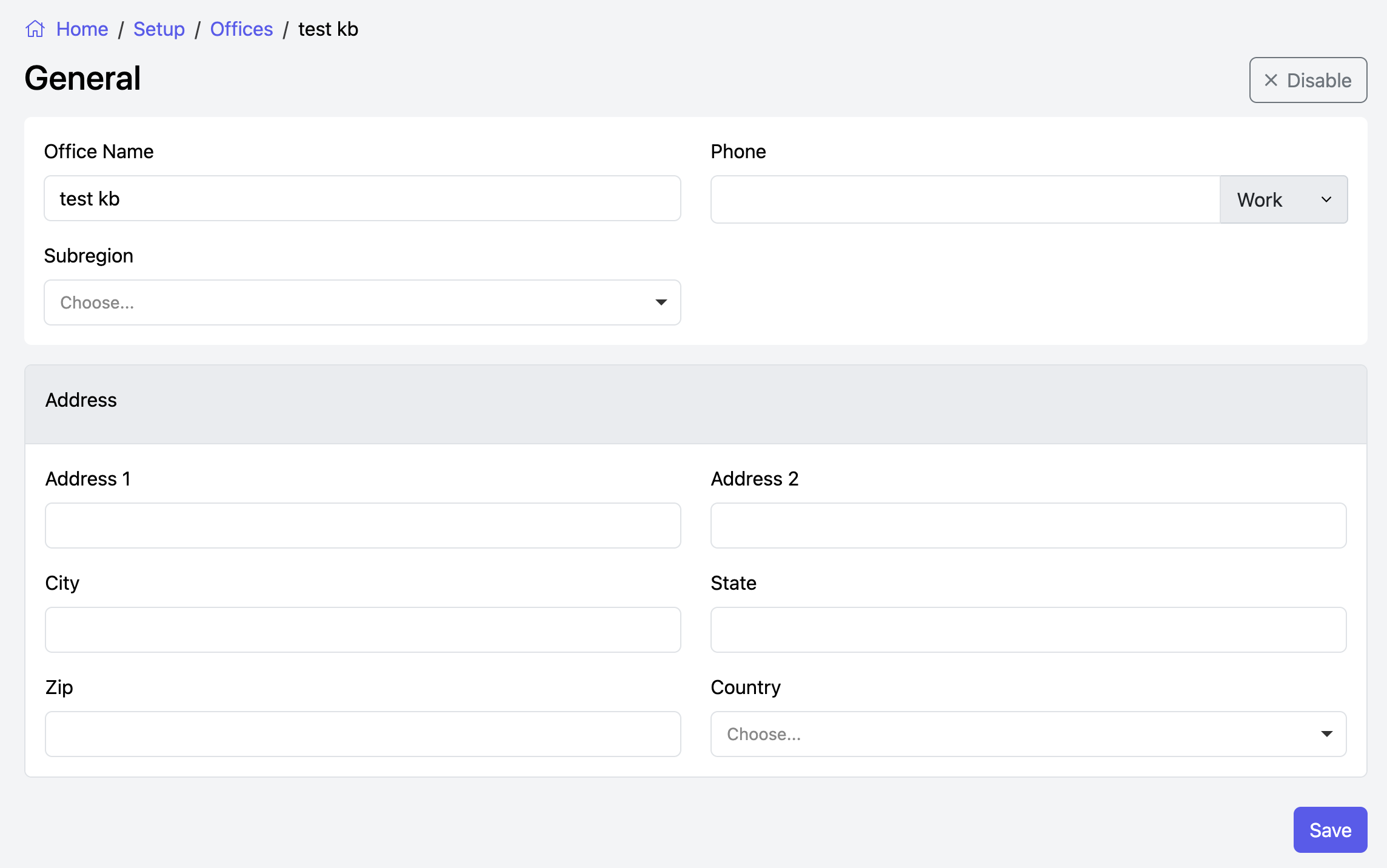Open the Work phone type selector
Screen dimensions: 1387x868
[1282, 199]
